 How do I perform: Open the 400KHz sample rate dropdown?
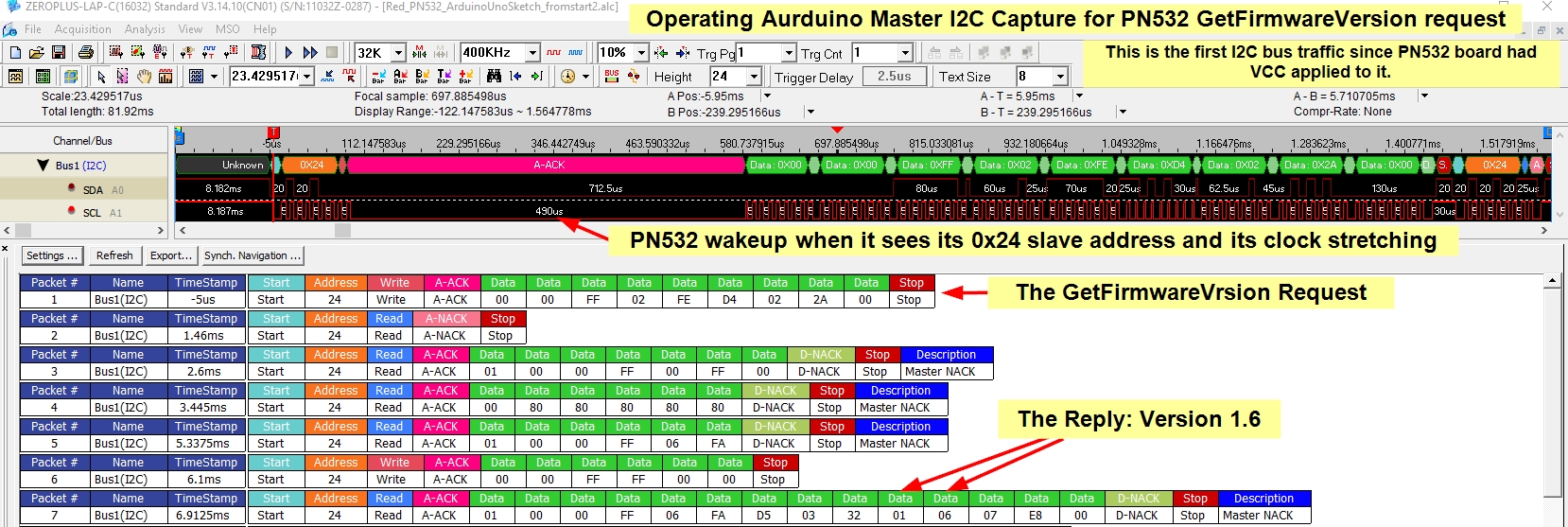[532, 53]
